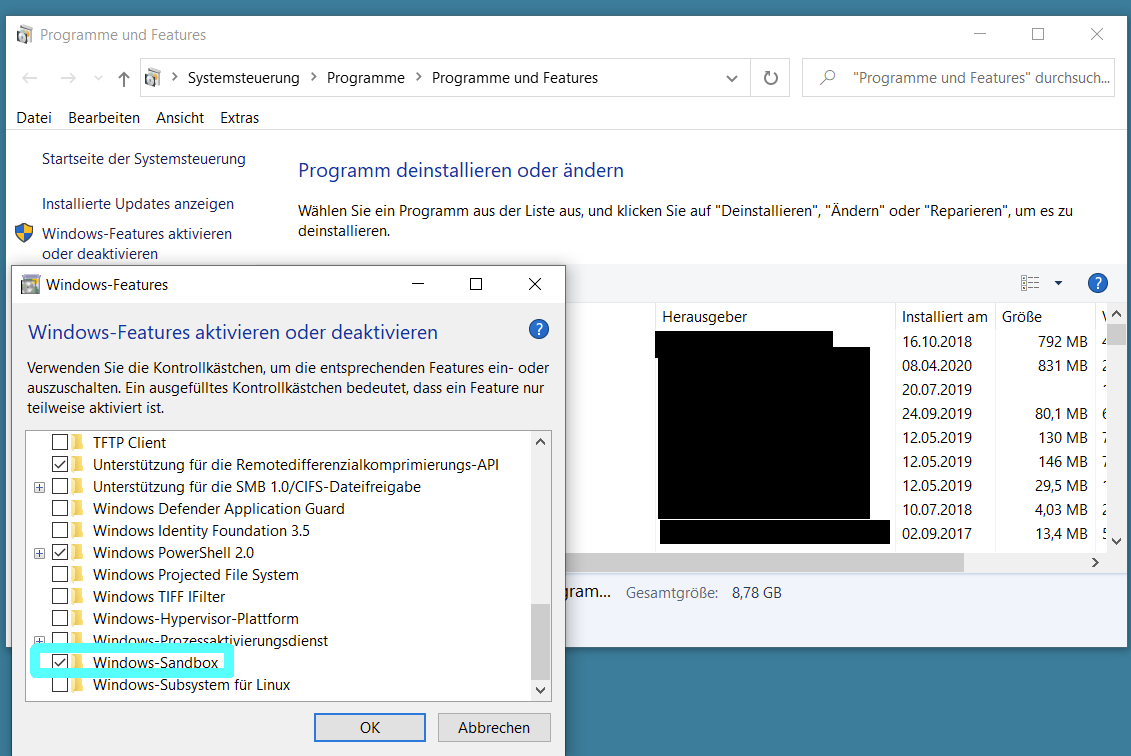Viewport: 1131px width, 756px height.
Task: Minimize the Programme und Features window
Action: pos(980,34)
